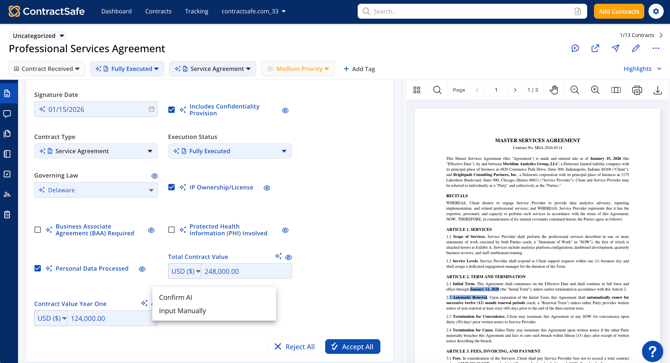Screen dimensions: 670x363
Task: Go to Contracts
Action: (x=158, y=12)
